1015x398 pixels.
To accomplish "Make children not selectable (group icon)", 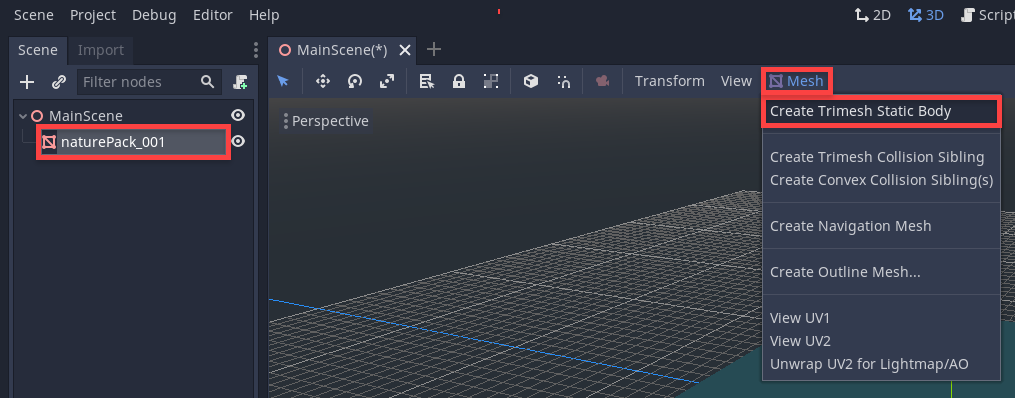I will pyautogui.click(x=491, y=81).
